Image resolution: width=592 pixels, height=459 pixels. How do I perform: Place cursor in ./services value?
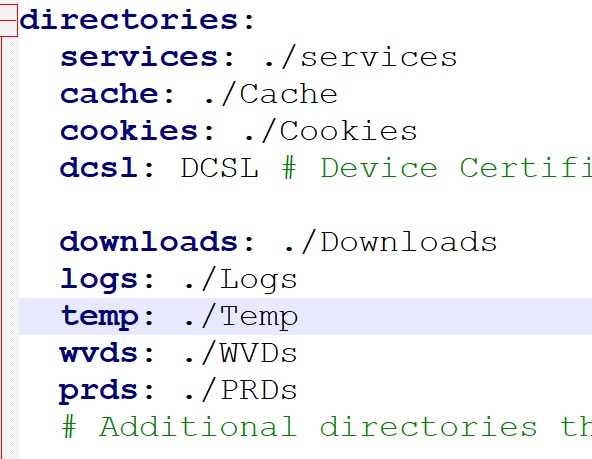click(x=360, y=57)
